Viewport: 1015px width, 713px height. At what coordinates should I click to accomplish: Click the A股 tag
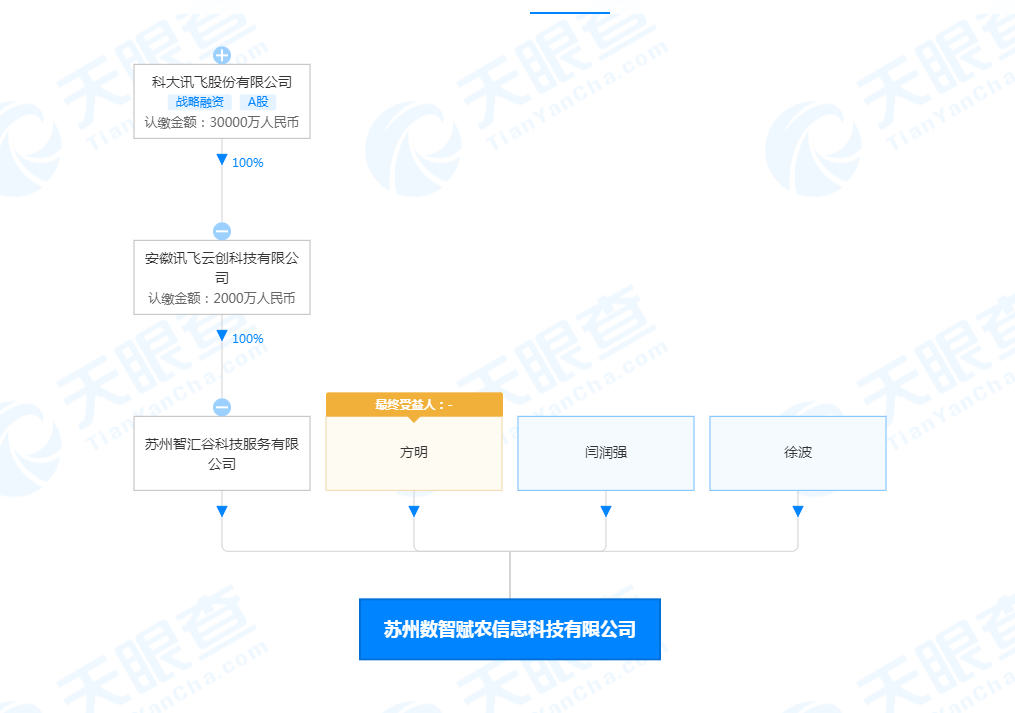[258, 102]
